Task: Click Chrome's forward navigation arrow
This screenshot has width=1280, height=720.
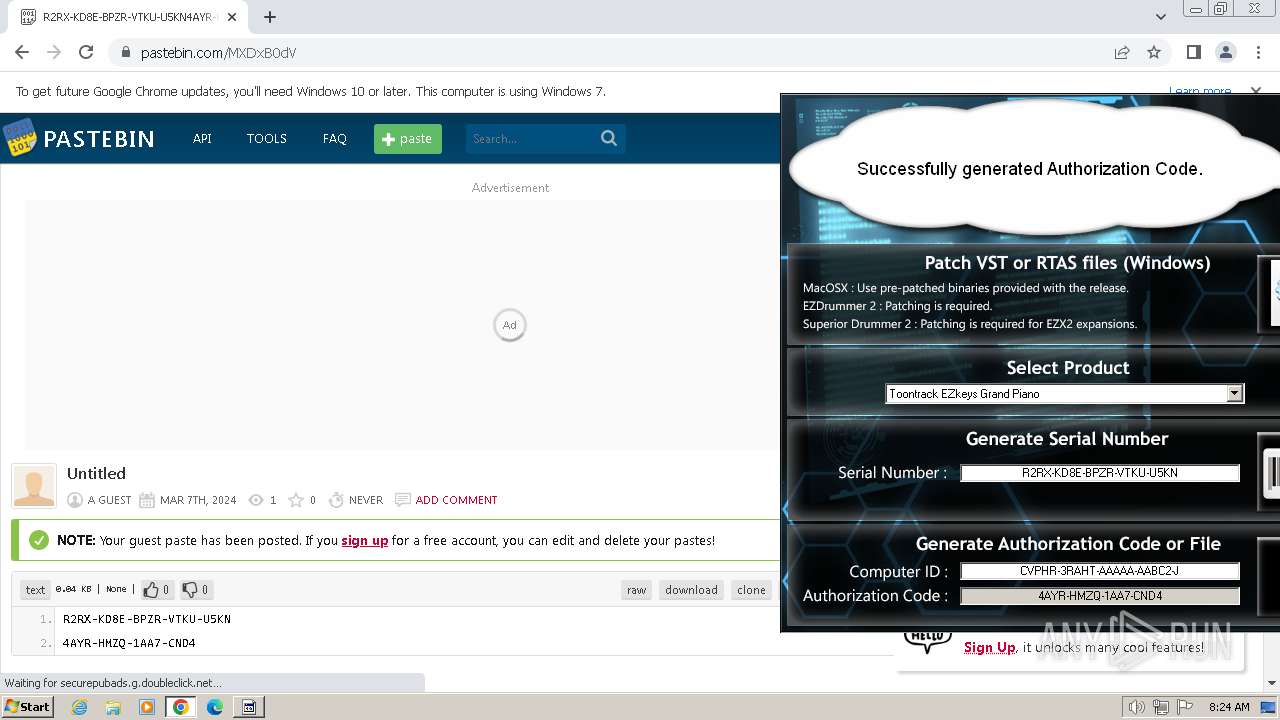Action: tap(54, 52)
